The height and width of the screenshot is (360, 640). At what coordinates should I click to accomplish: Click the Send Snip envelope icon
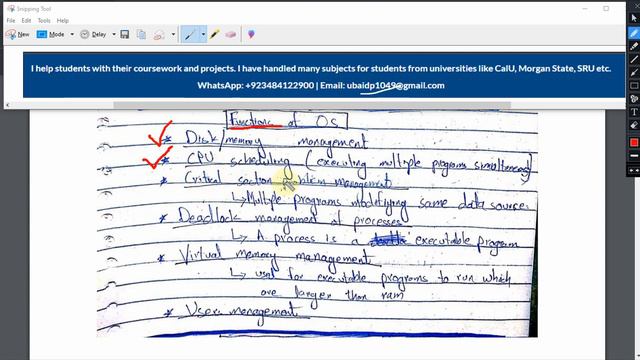coord(159,35)
